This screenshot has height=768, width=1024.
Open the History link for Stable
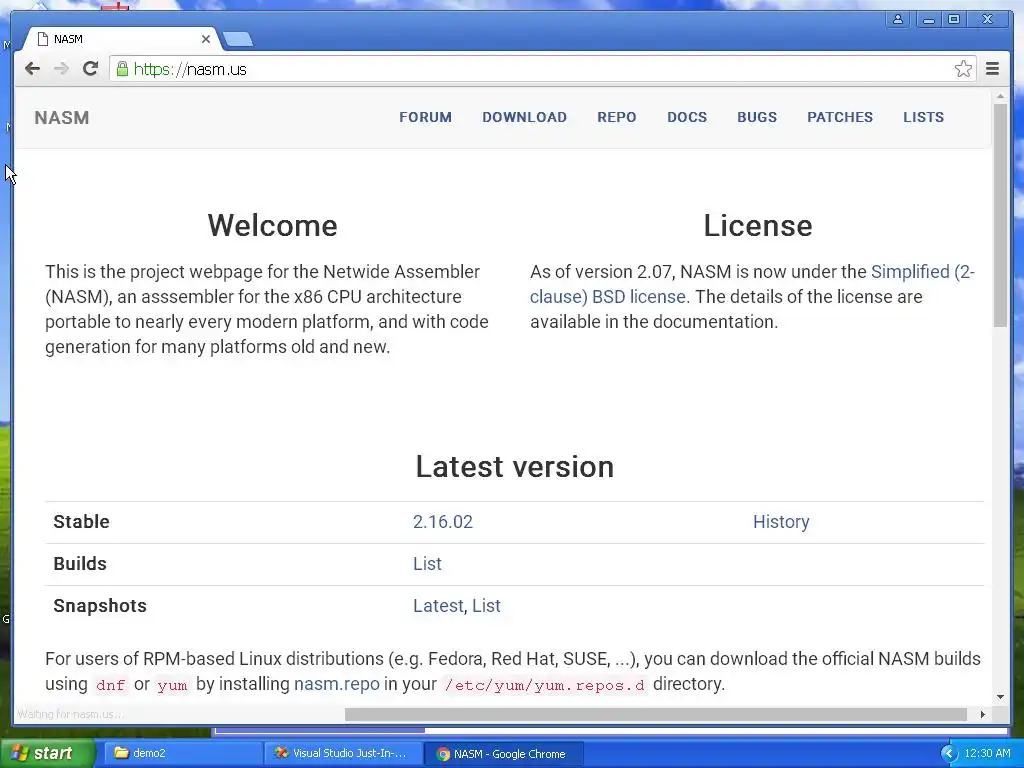point(781,522)
